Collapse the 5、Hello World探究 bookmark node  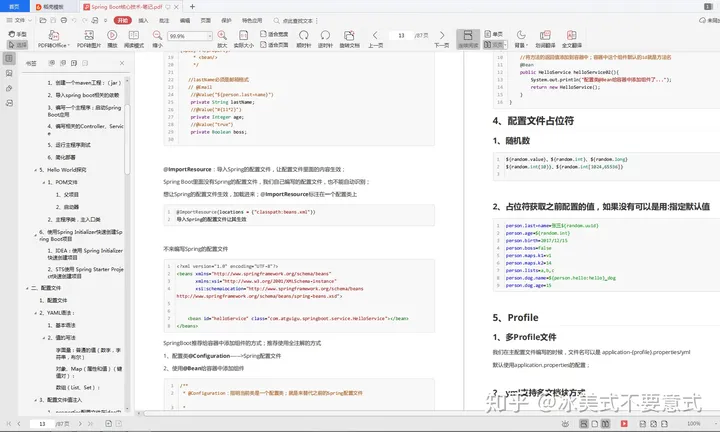[x=35, y=170]
